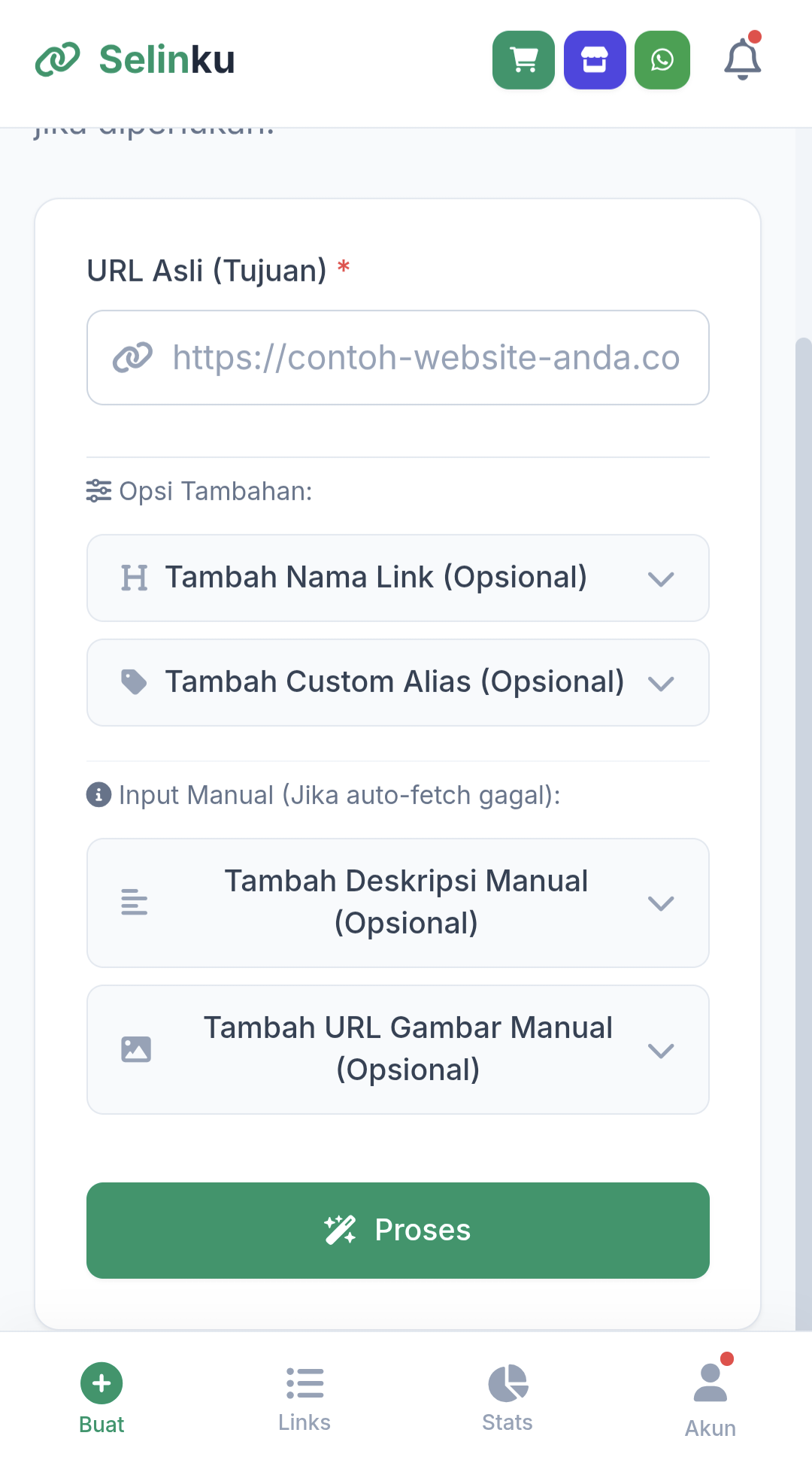Click the Selinku brand name link
The width and height of the screenshot is (812, 1466).
[x=167, y=60]
